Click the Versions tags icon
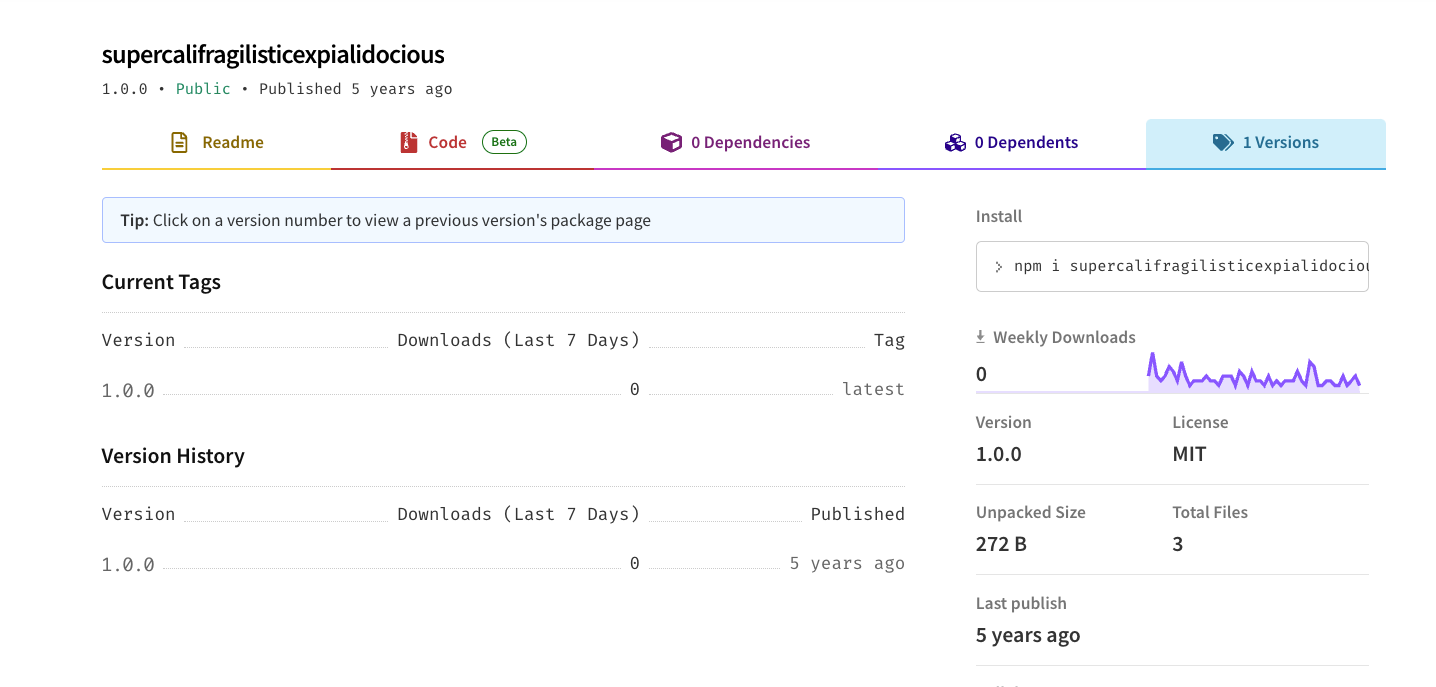The width and height of the screenshot is (1436, 687). pos(1223,143)
